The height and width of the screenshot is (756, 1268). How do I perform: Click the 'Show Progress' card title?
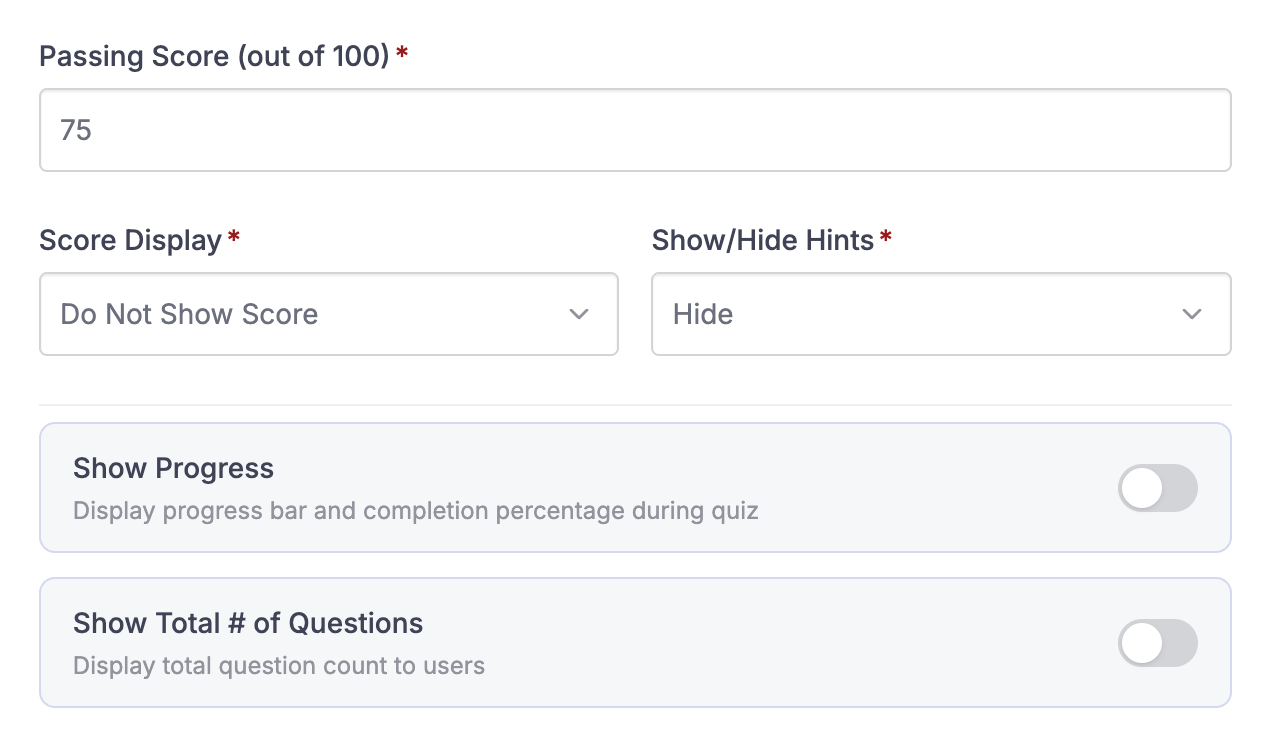[x=173, y=468]
